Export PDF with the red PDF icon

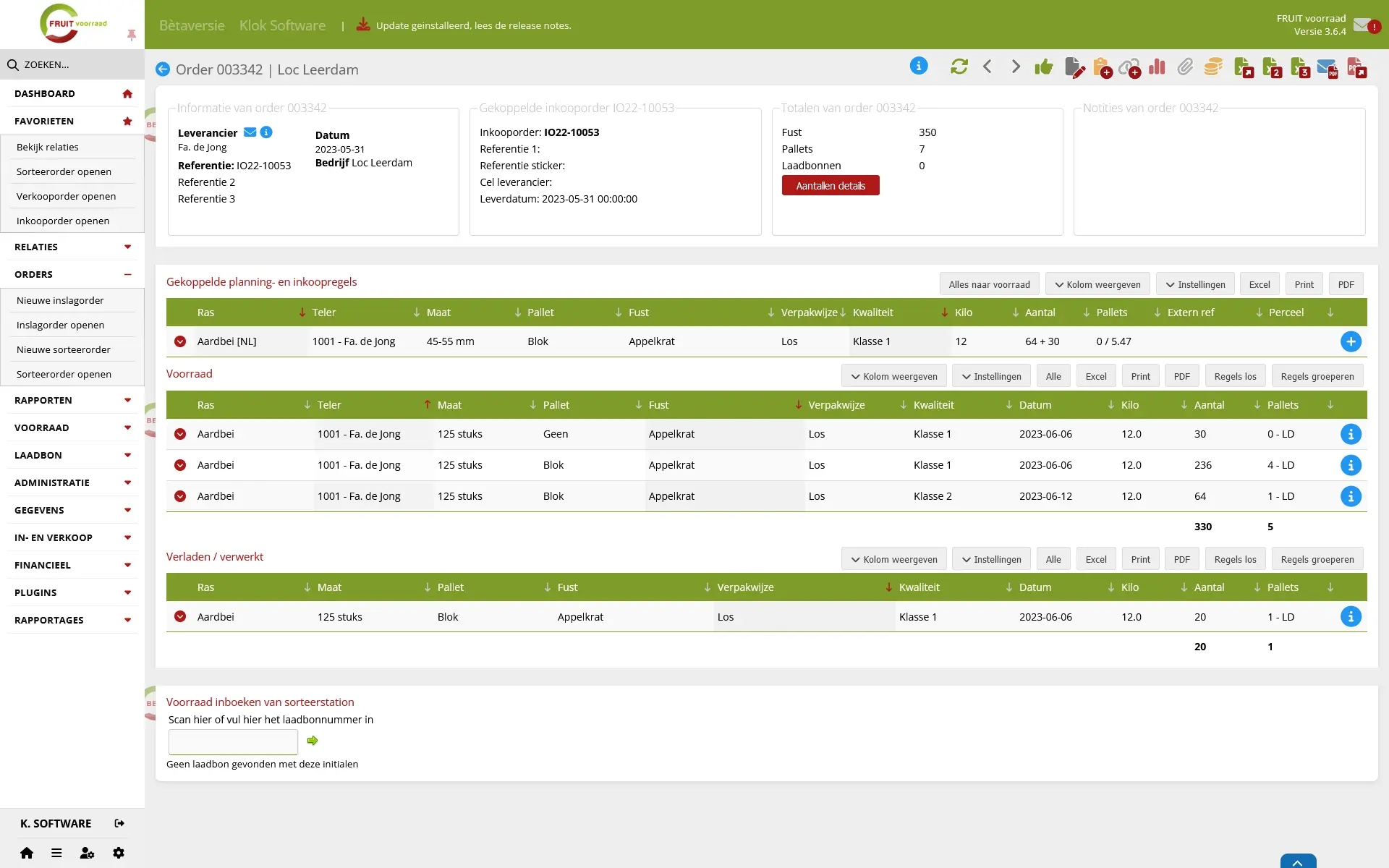click(x=1357, y=67)
